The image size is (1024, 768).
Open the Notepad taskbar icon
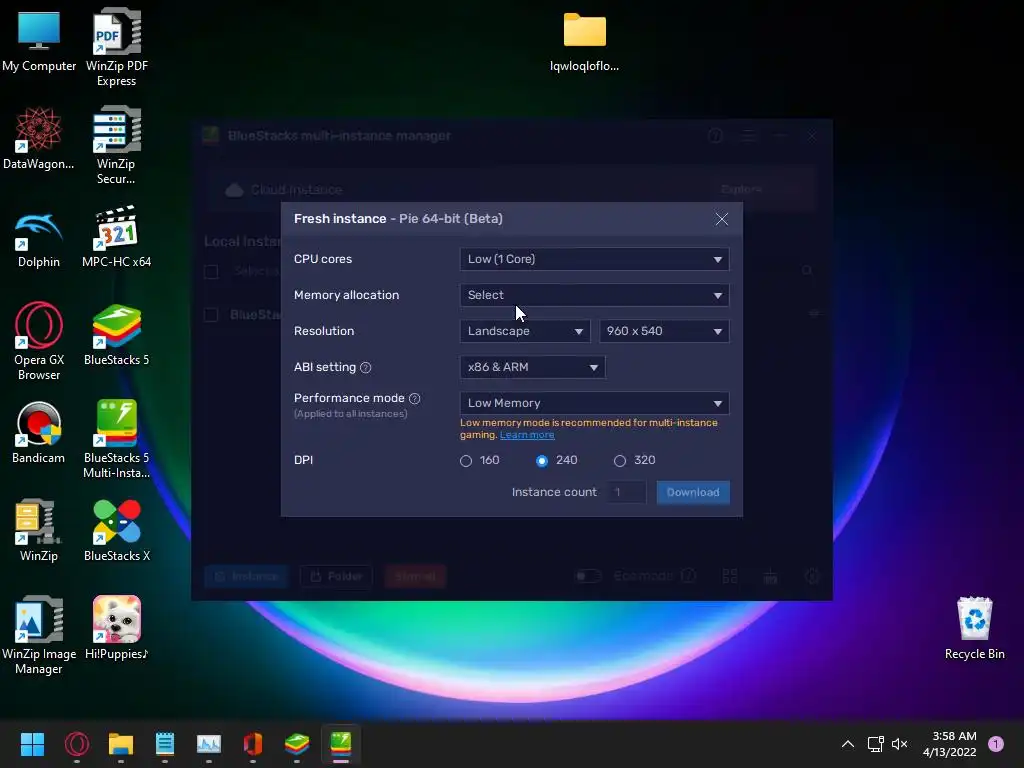(x=165, y=744)
